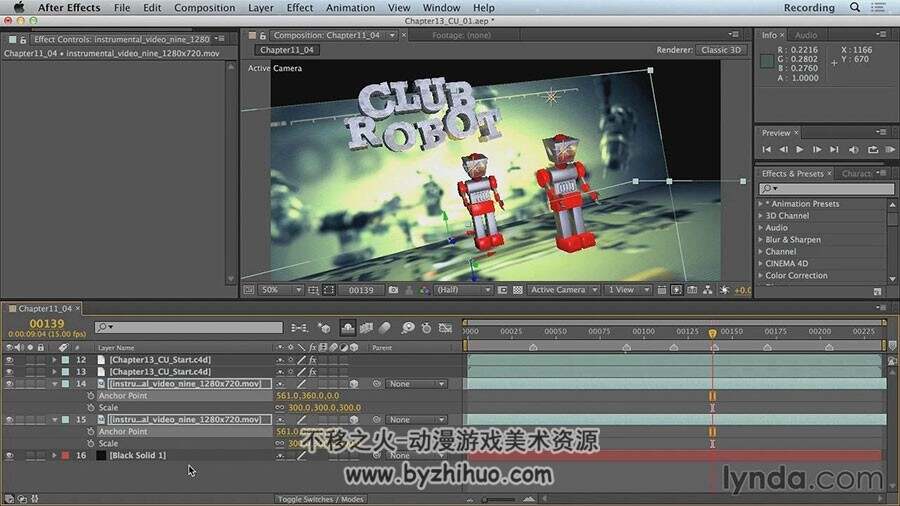Hide Black Solid 1 layer
Viewport: 900px width, 506px height.
pos(9,456)
